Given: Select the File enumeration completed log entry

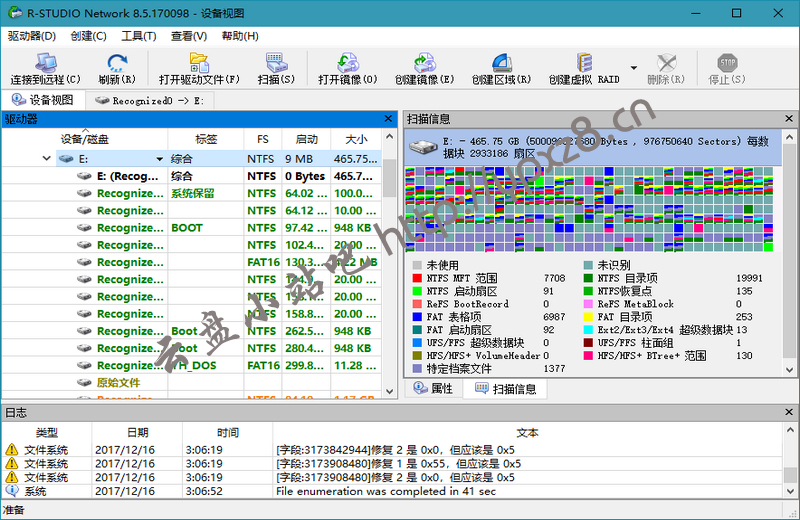Looking at the screenshot, I should 392,491.
